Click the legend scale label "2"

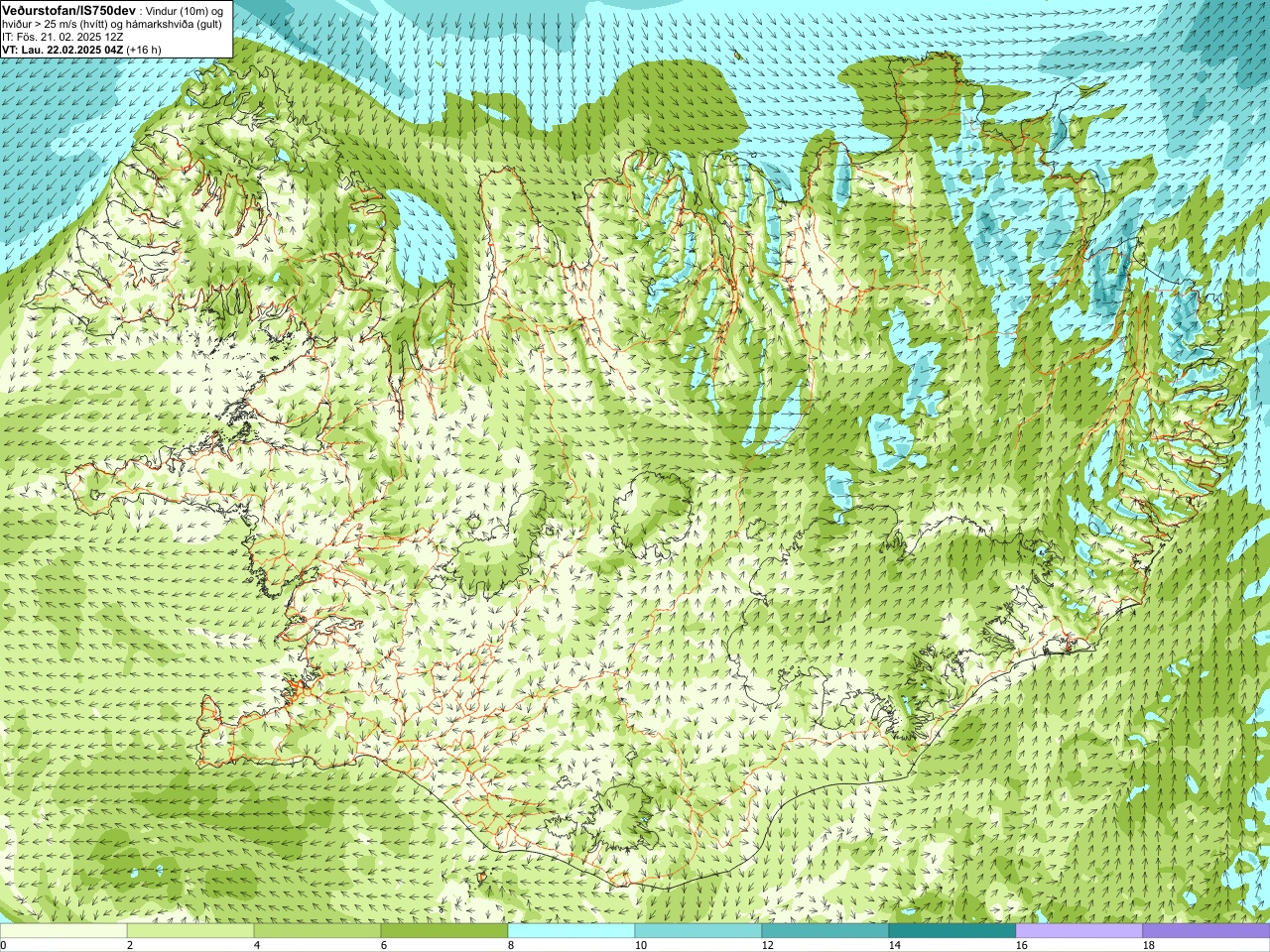pos(130,945)
